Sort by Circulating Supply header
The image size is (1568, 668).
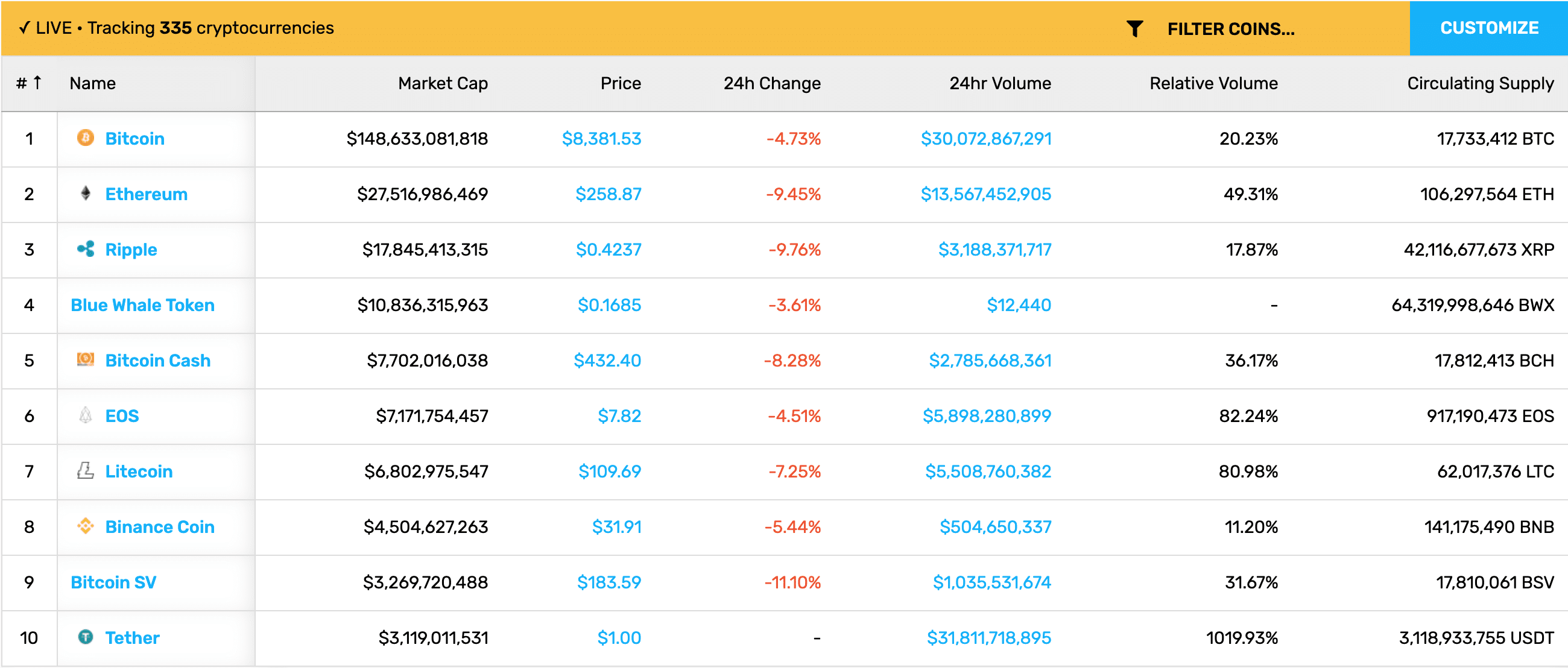pyautogui.click(x=1481, y=83)
